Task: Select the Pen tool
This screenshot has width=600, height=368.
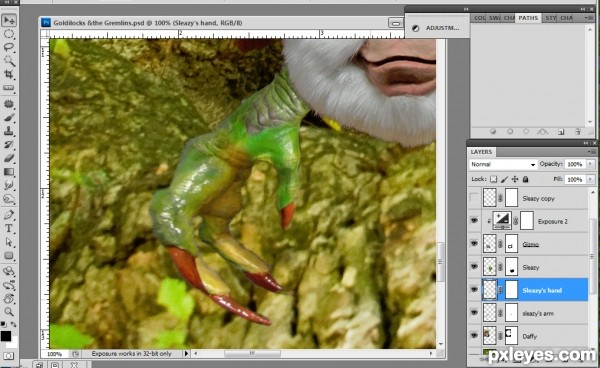Action: pyautogui.click(x=9, y=215)
